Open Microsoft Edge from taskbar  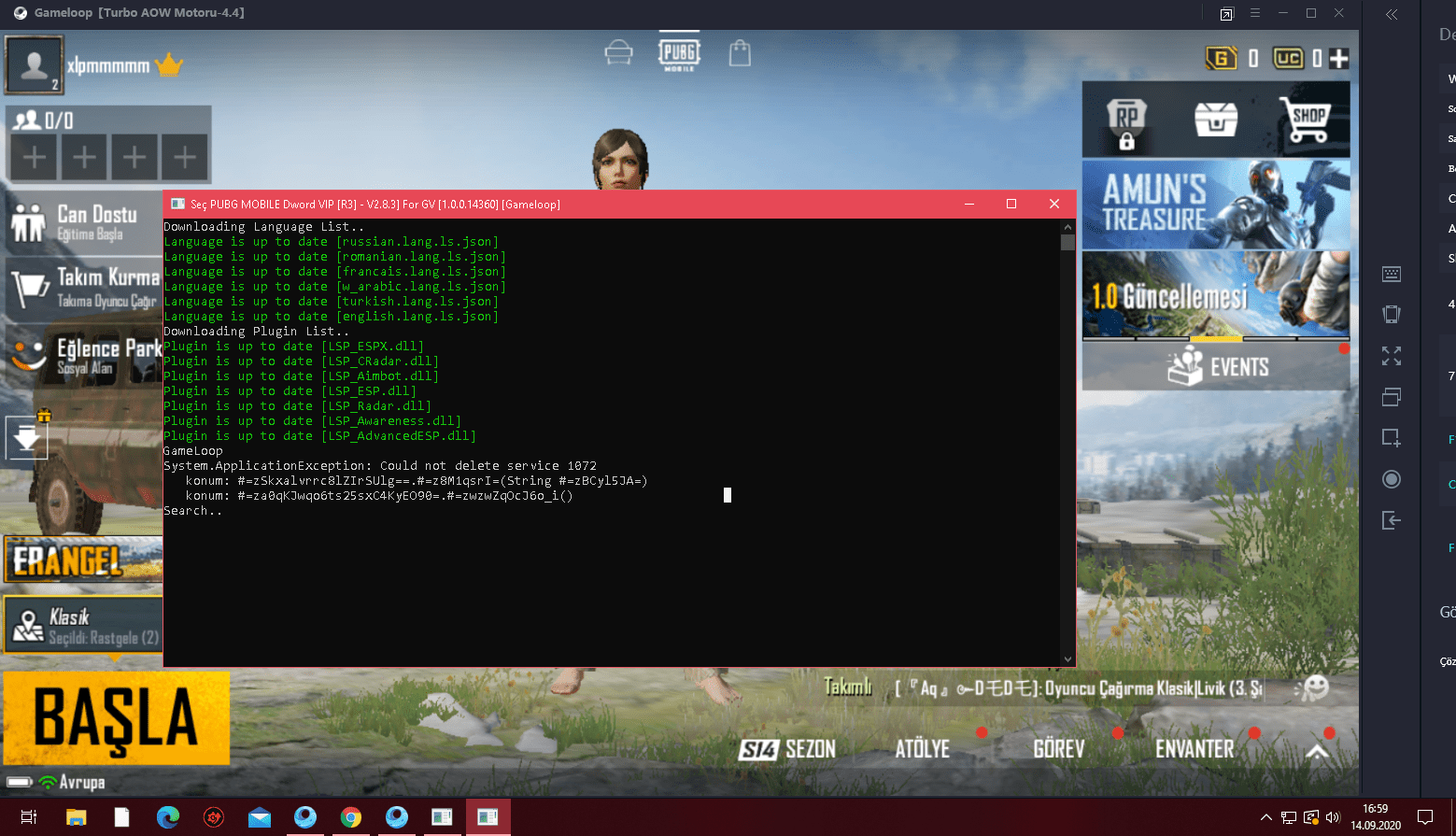coord(168,817)
